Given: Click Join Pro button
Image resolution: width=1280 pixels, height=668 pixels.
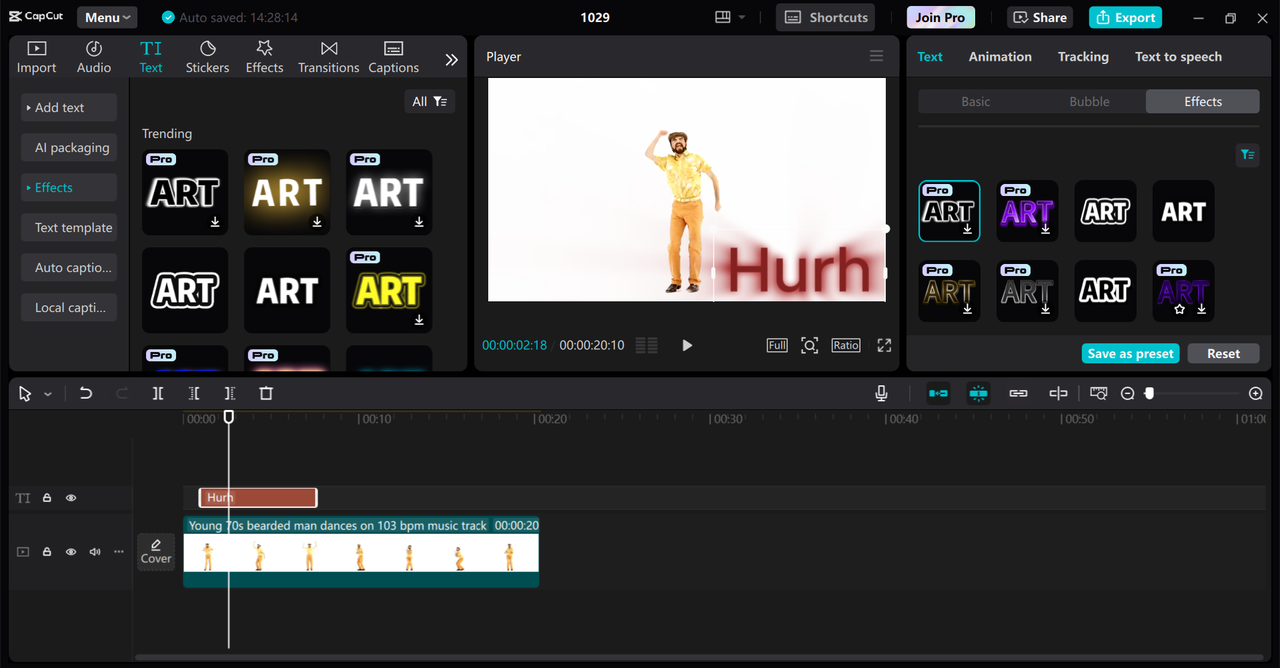Looking at the screenshot, I should pyautogui.click(x=941, y=17).
